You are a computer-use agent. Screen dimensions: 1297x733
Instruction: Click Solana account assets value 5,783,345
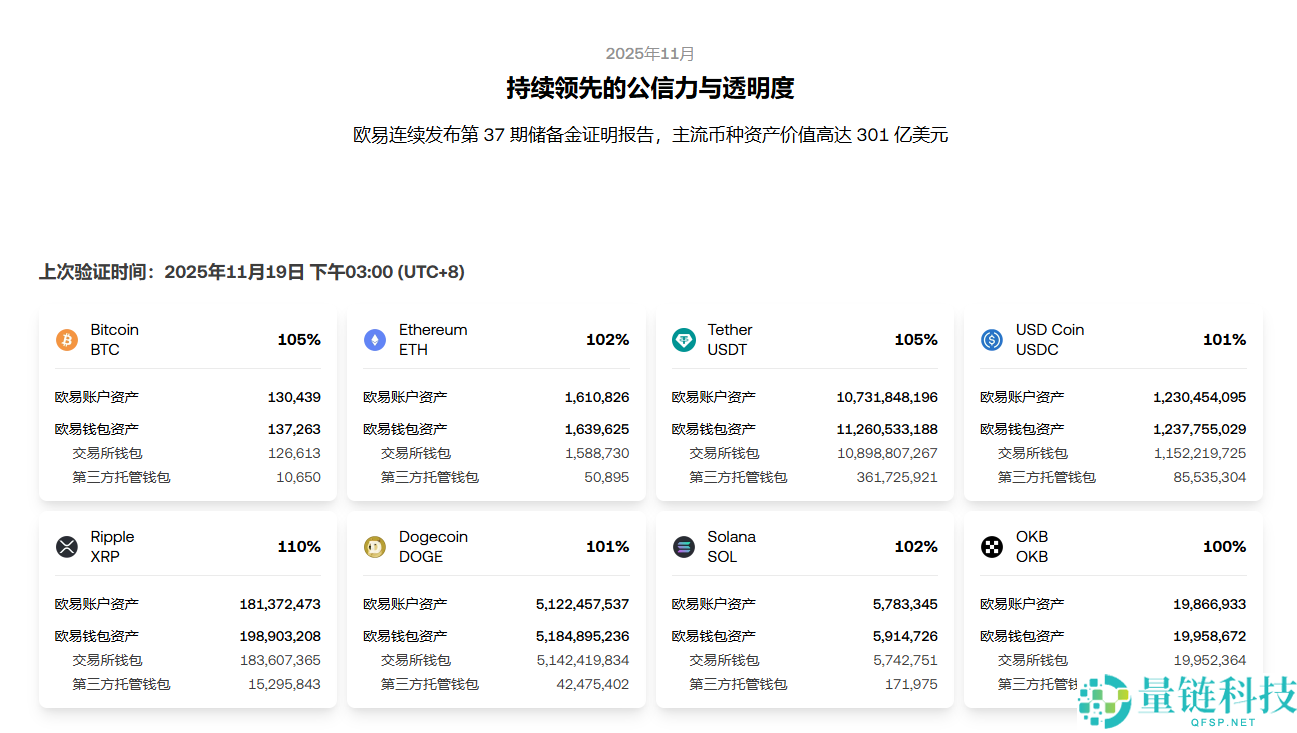point(905,604)
